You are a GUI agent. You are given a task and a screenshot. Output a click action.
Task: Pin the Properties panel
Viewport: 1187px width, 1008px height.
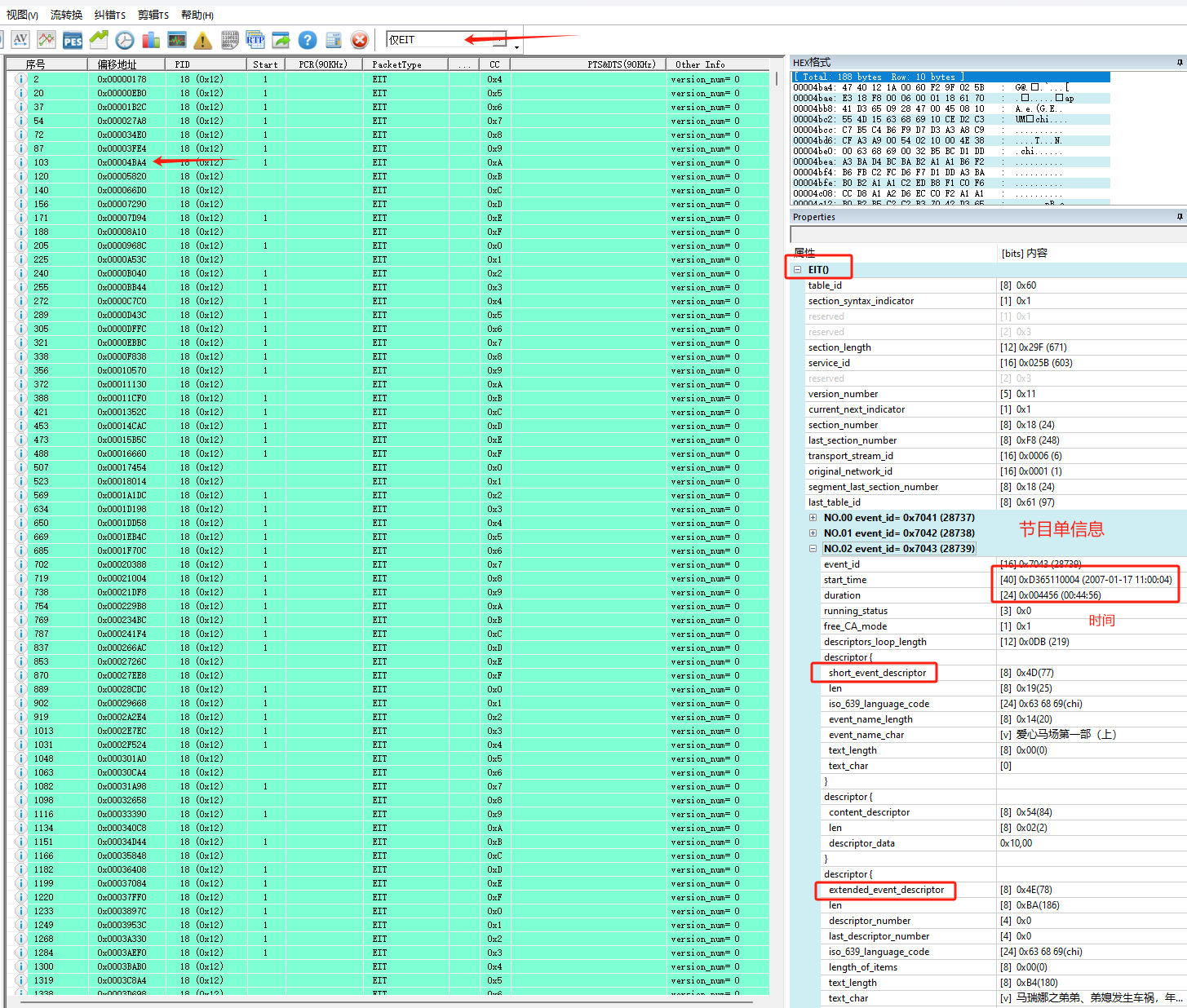1180,216
